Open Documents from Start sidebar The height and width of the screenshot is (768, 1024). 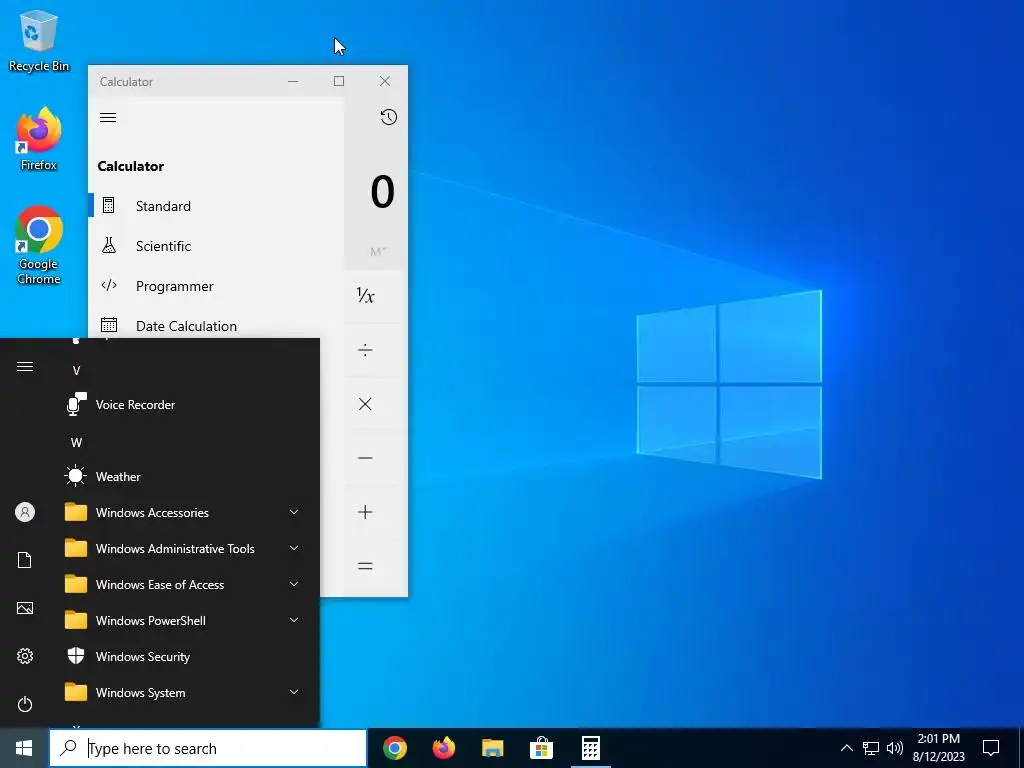pos(25,560)
